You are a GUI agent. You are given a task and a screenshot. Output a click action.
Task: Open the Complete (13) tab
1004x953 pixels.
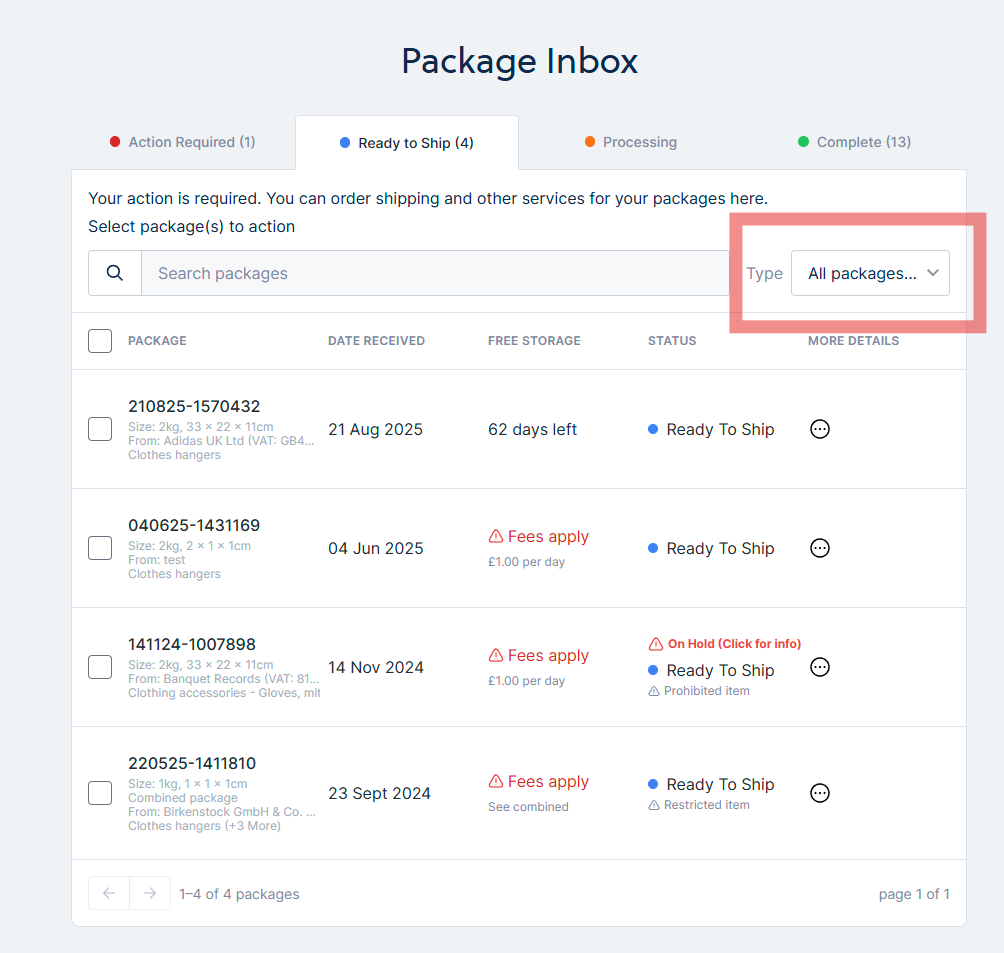click(855, 142)
